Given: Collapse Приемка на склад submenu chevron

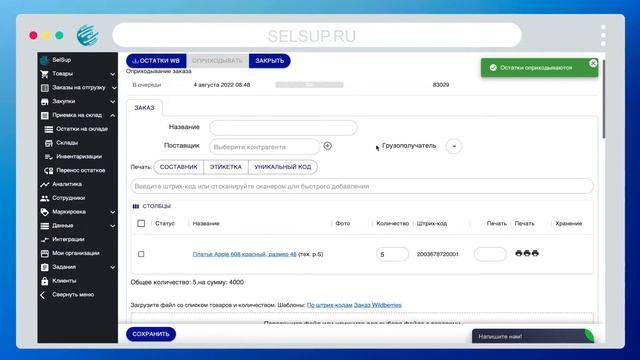Looking at the screenshot, I should point(112,116).
